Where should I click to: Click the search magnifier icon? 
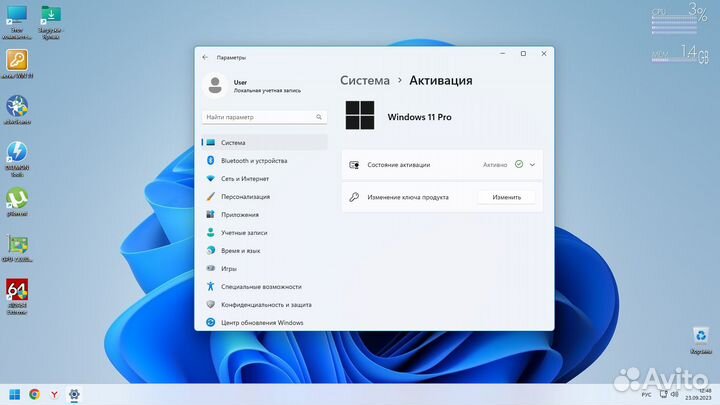click(x=319, y=117)
